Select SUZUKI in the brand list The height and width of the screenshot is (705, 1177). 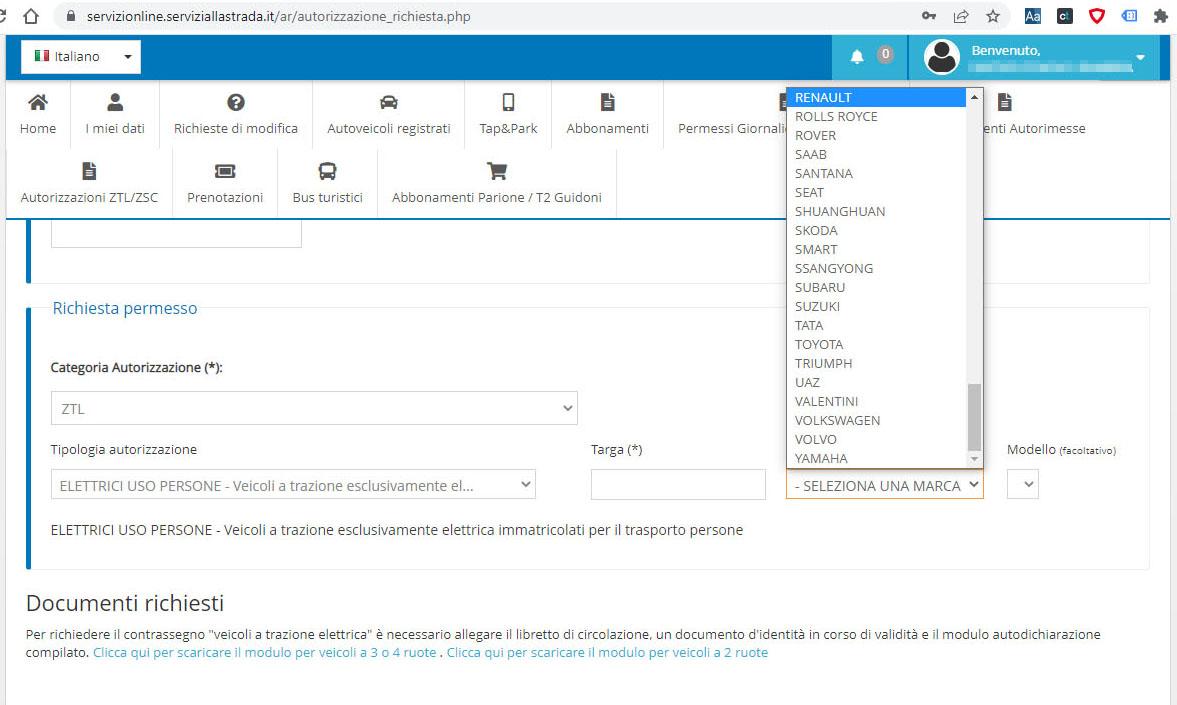pos(877,306)
